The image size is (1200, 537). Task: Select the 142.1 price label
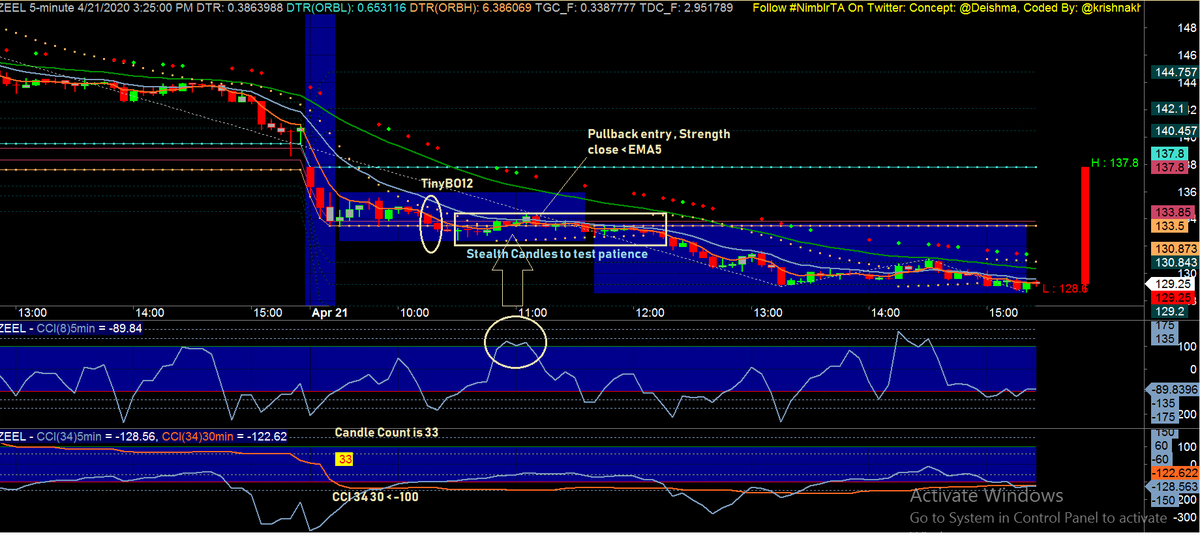click(x=1171, y=108)
